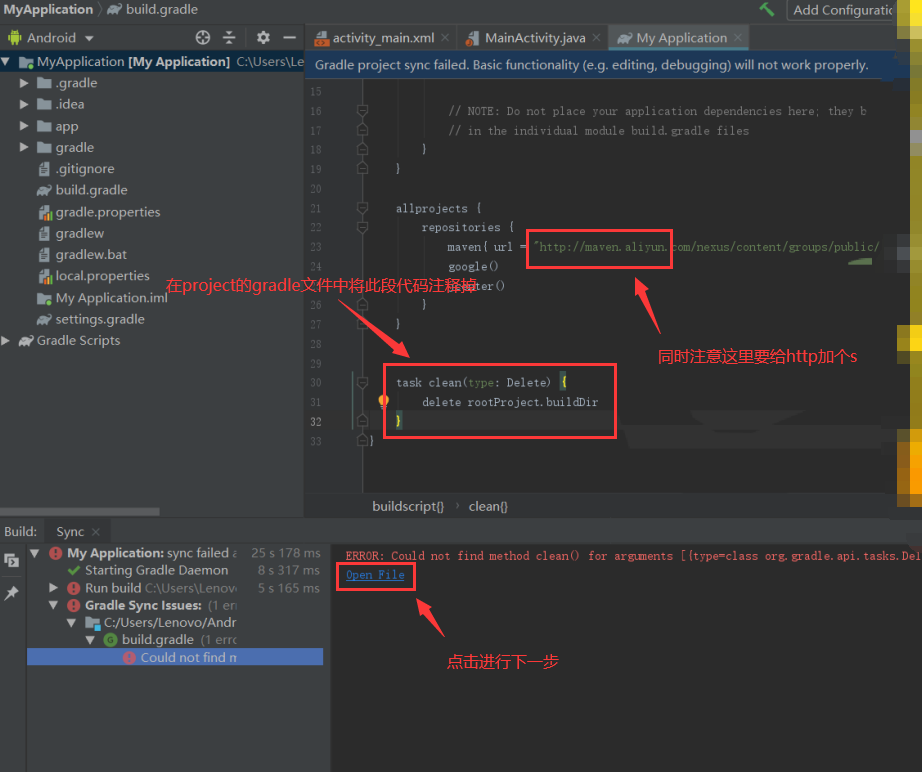Click the maven aliyun URL string on line 23

707,247
